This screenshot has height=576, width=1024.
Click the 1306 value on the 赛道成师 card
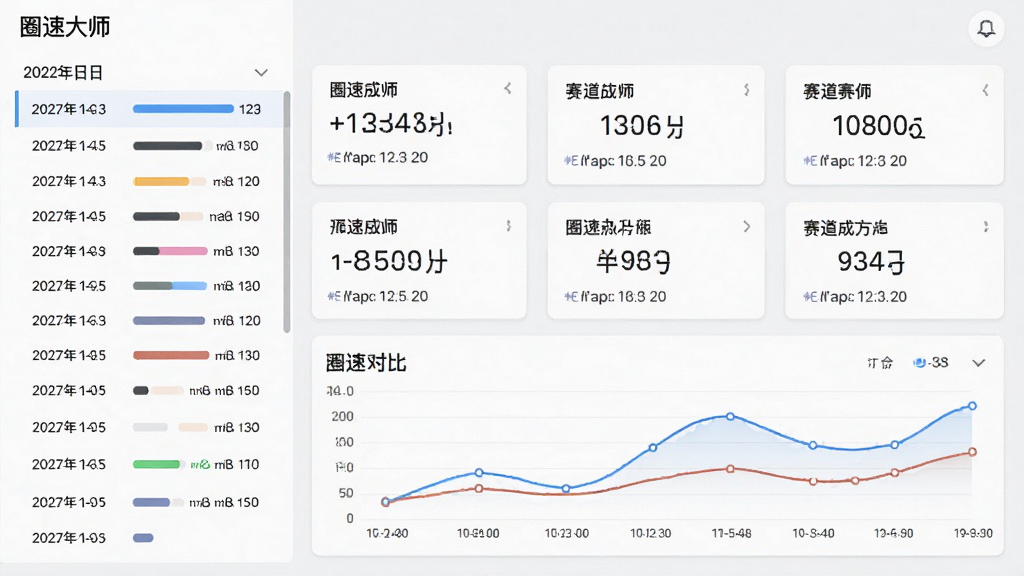click(x=642, y=125)
